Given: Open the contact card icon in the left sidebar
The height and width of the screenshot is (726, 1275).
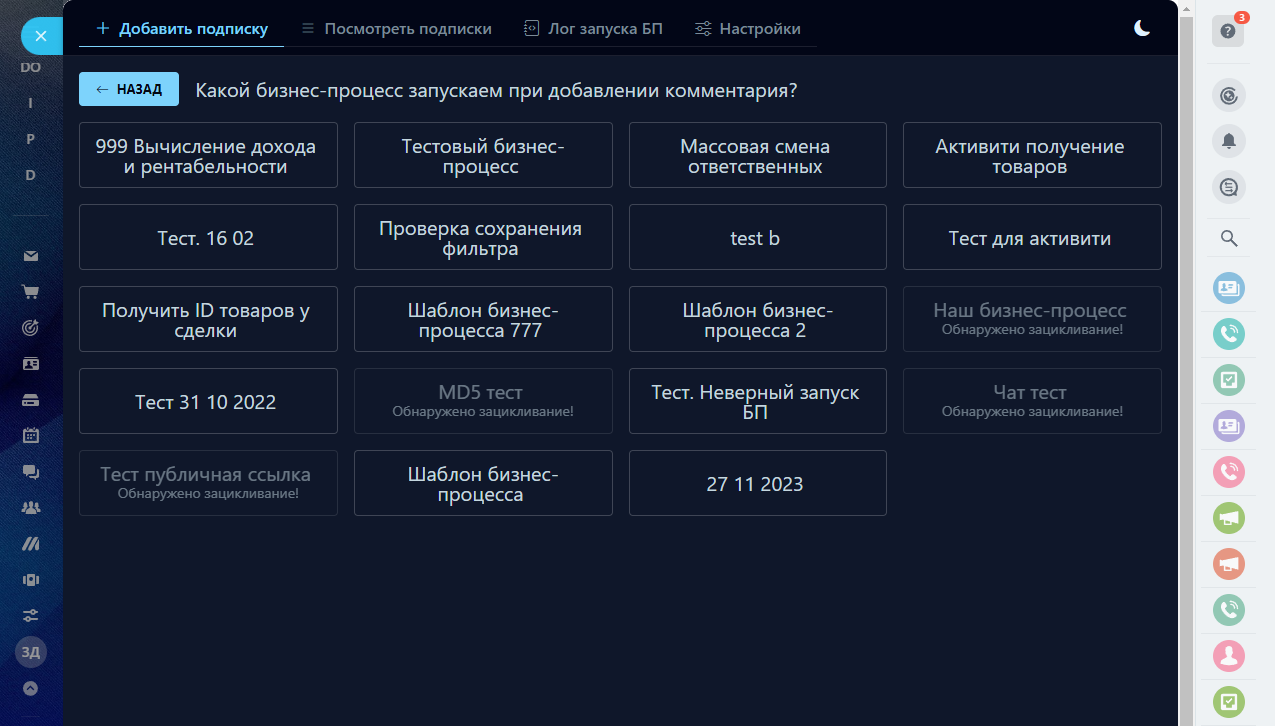Looking at the screenshot, I should coord(31,364).
